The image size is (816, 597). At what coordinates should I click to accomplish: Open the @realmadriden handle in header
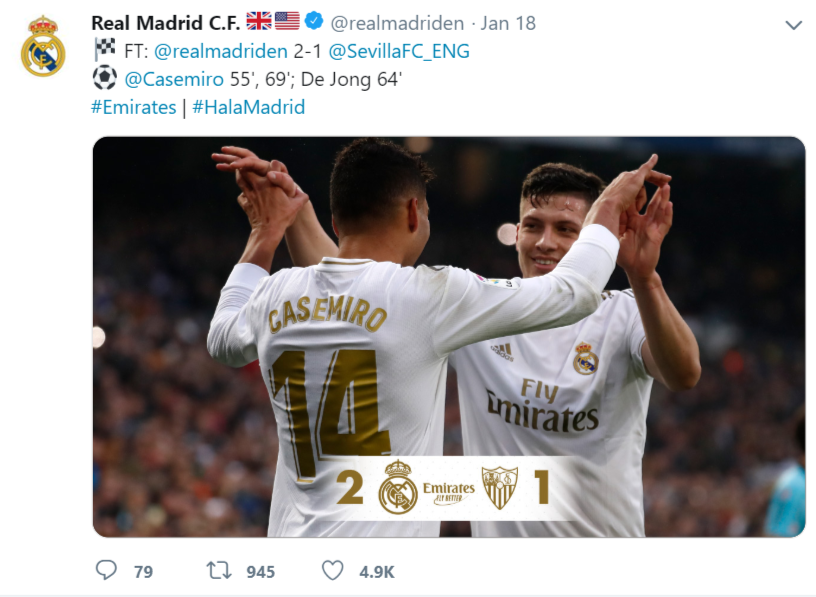(397, 23)
